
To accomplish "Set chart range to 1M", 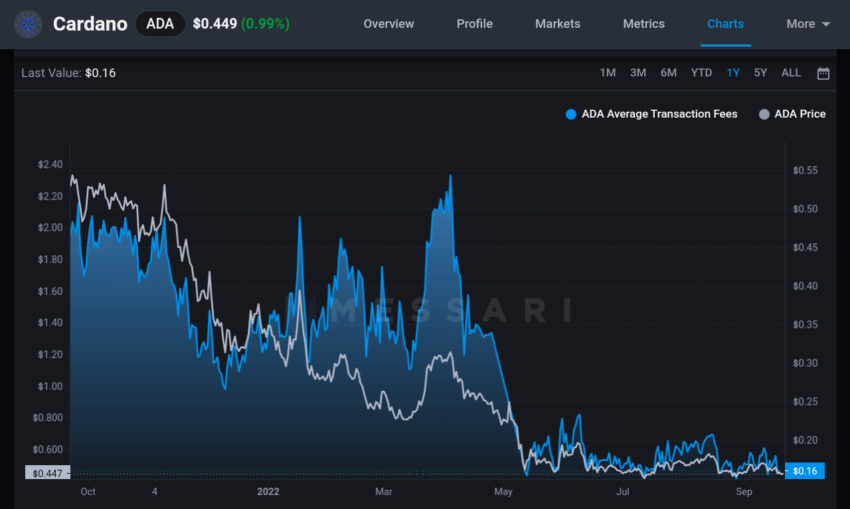I will 608,73.
